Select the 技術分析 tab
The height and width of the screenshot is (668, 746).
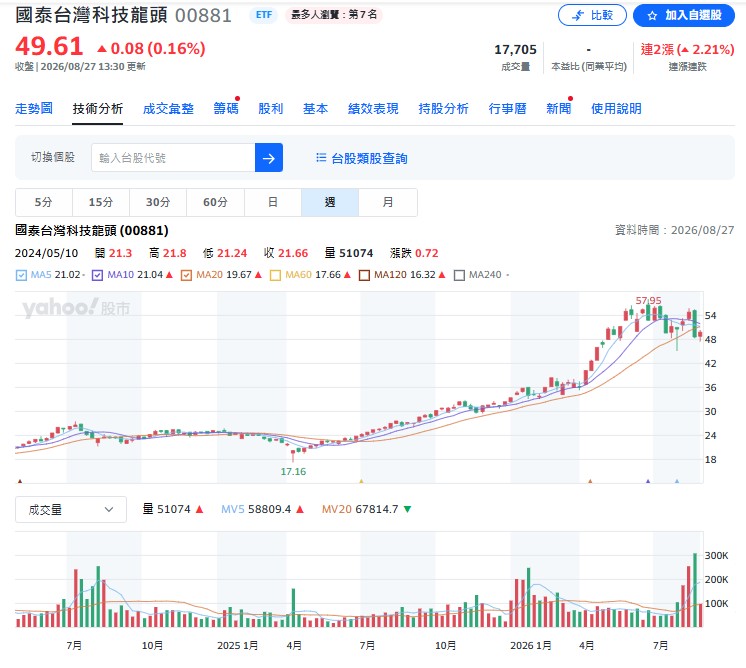[98, 109]
